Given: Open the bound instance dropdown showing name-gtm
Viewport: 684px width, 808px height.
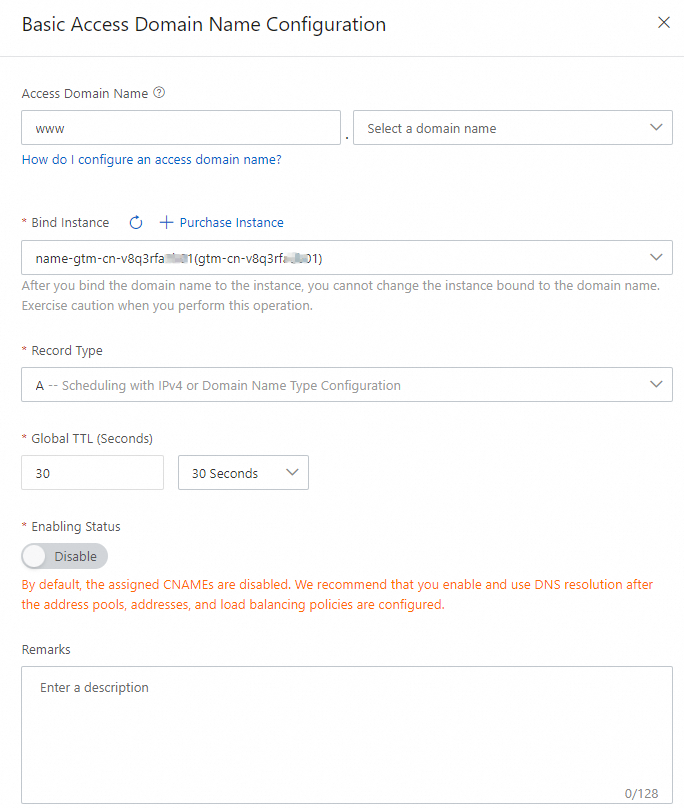Looking at the screenshot, I should [347, 257].
